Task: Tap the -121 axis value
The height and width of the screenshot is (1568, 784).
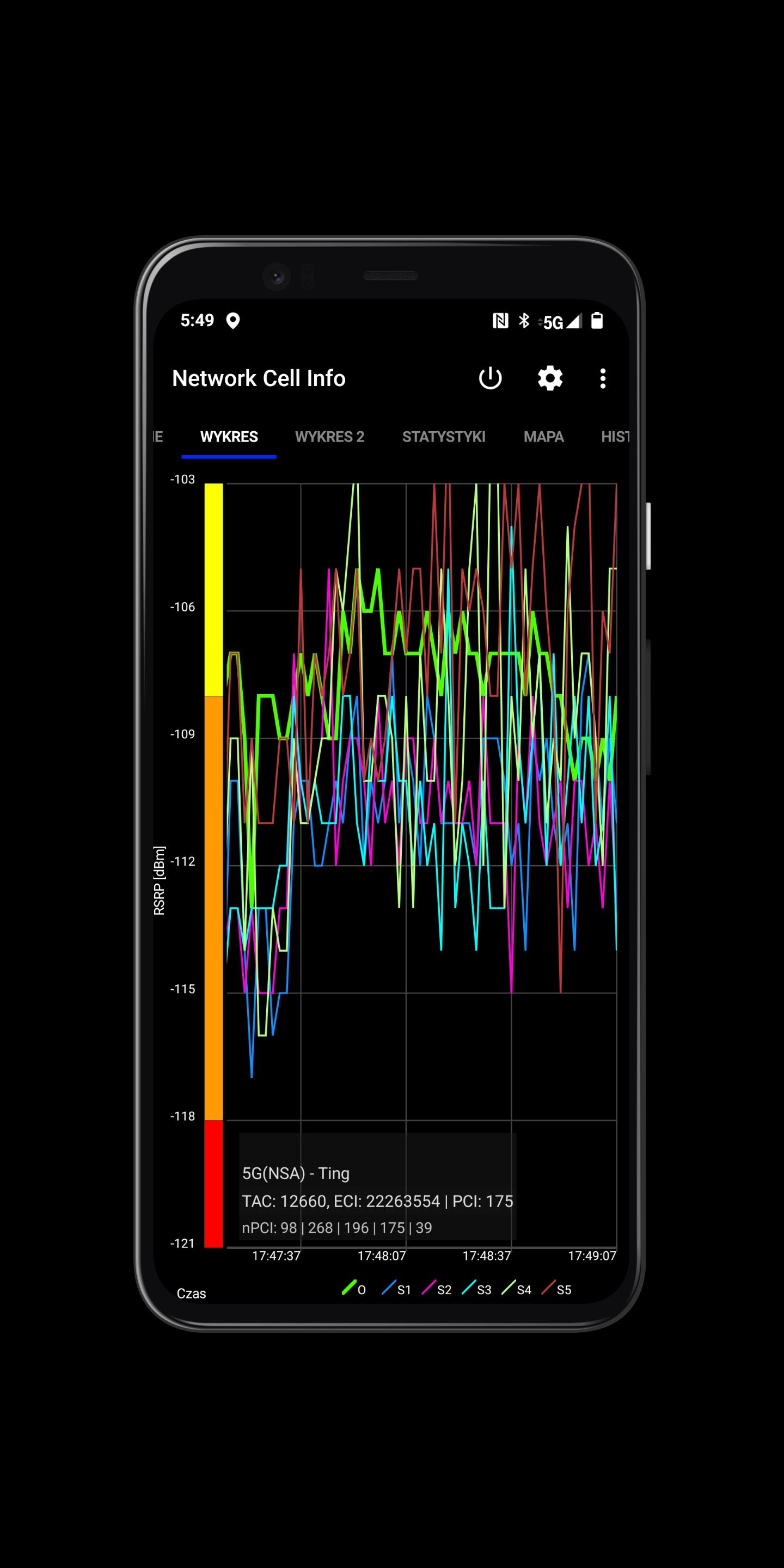Action: click(x=182, y=1244)
